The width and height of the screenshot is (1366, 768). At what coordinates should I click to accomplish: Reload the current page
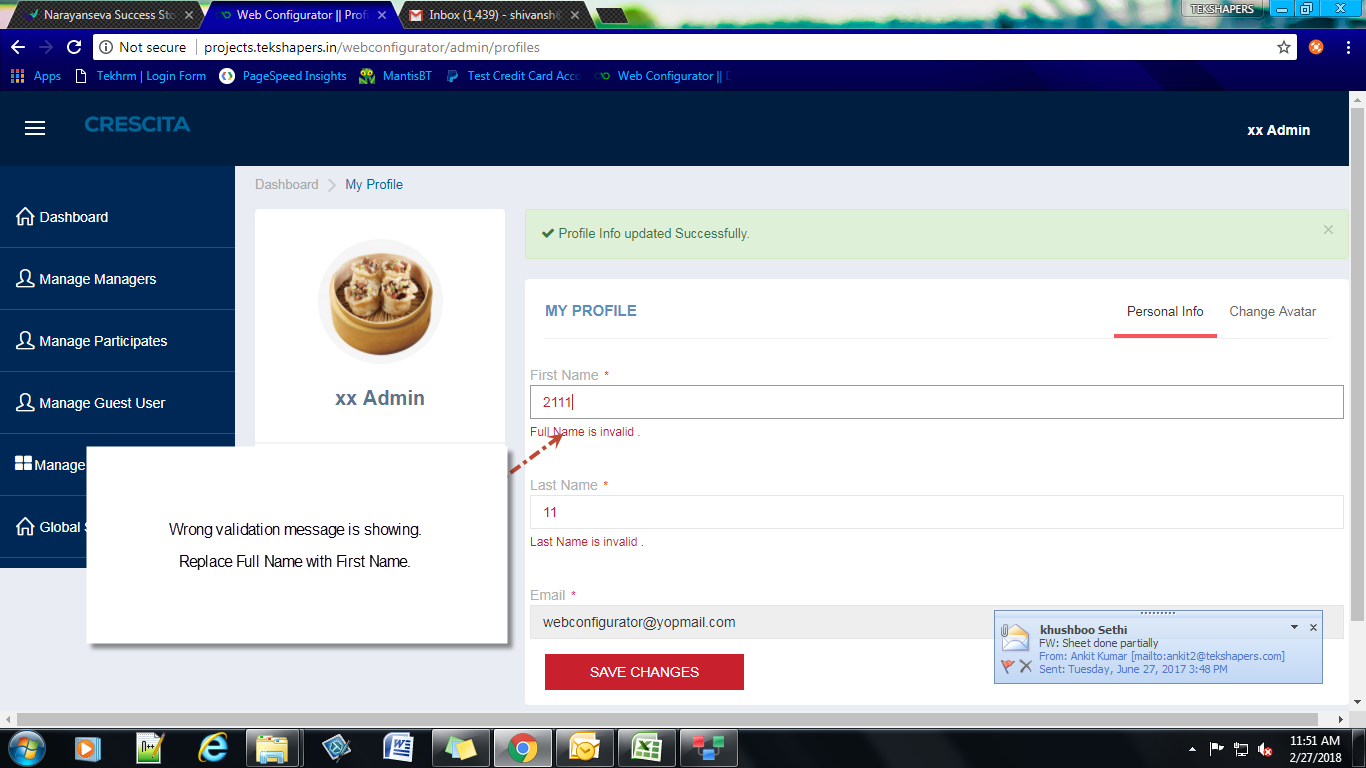pos(73,47)
